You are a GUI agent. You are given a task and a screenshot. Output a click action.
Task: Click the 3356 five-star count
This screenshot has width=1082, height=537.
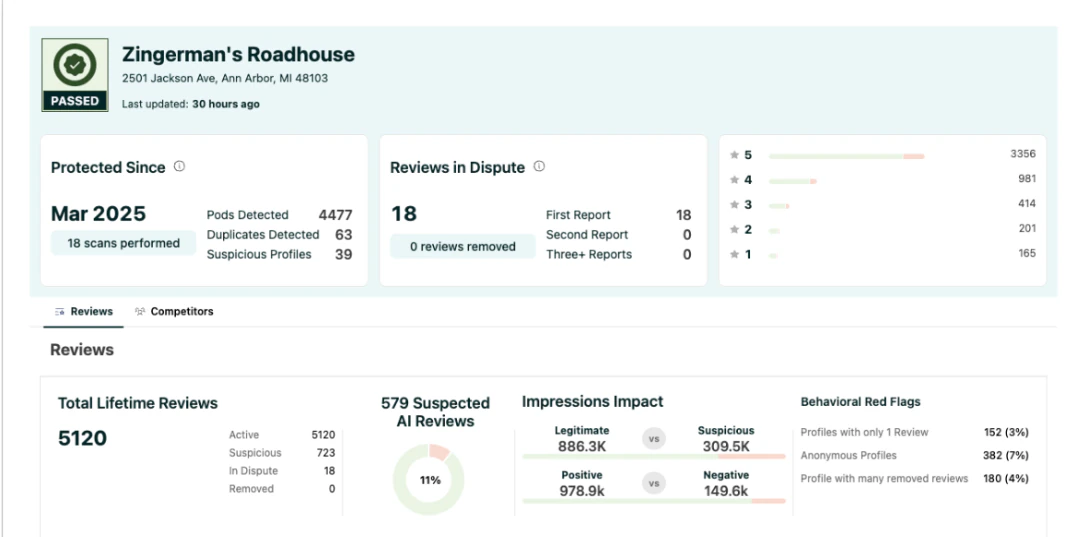(x=1023, y=154)
